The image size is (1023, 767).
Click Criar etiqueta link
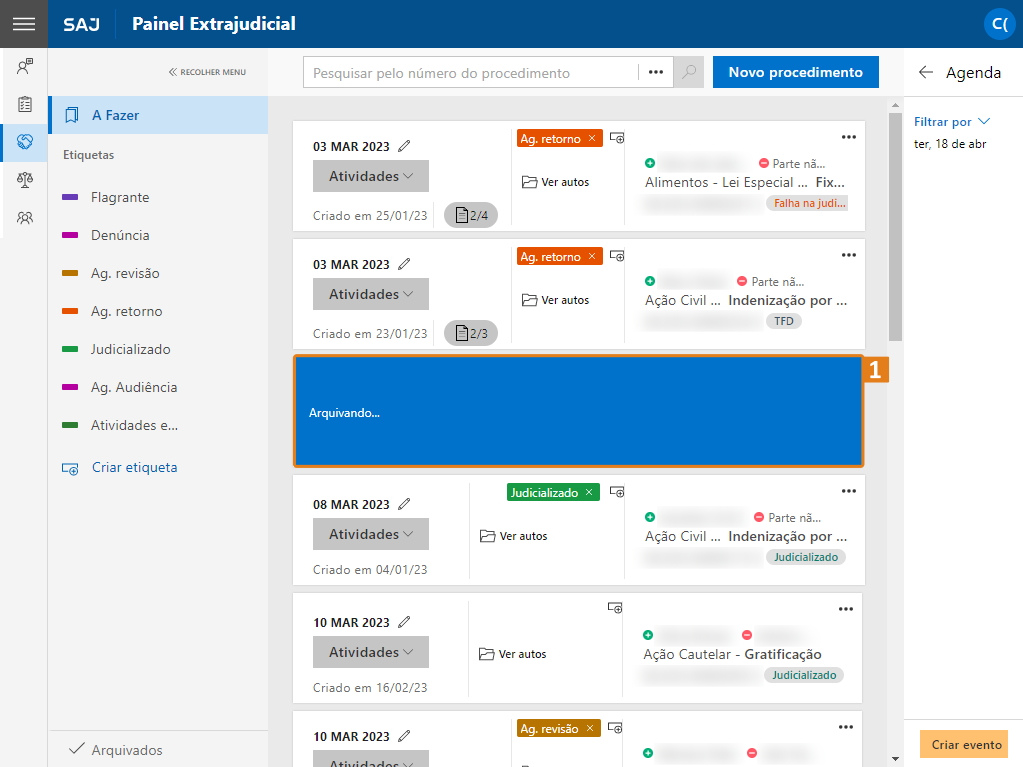[x=120, y=468]
